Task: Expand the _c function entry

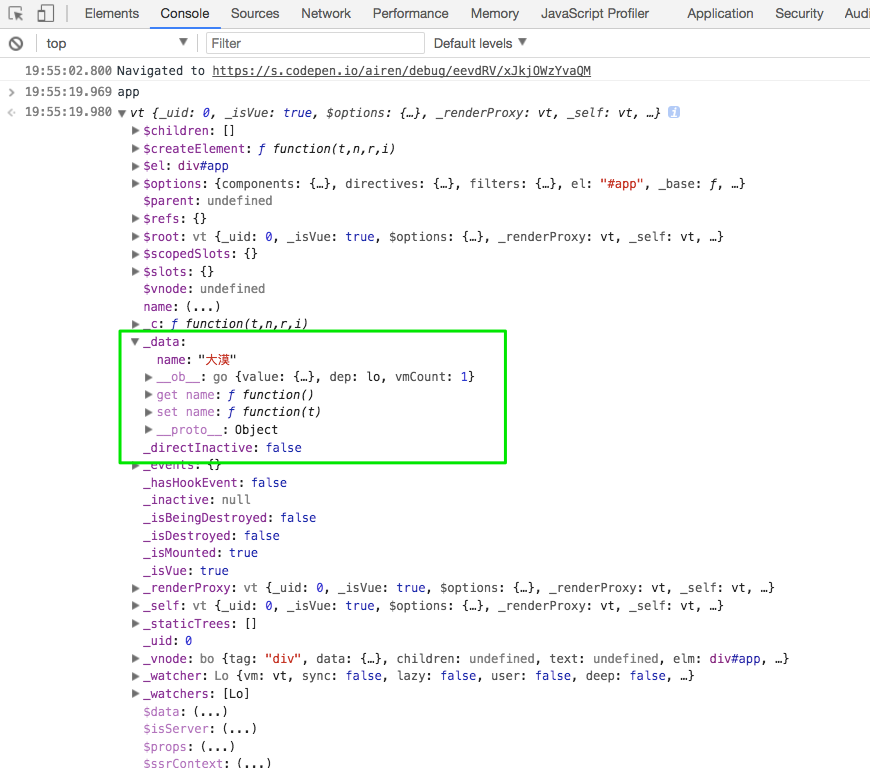Action: click(135, 324)
